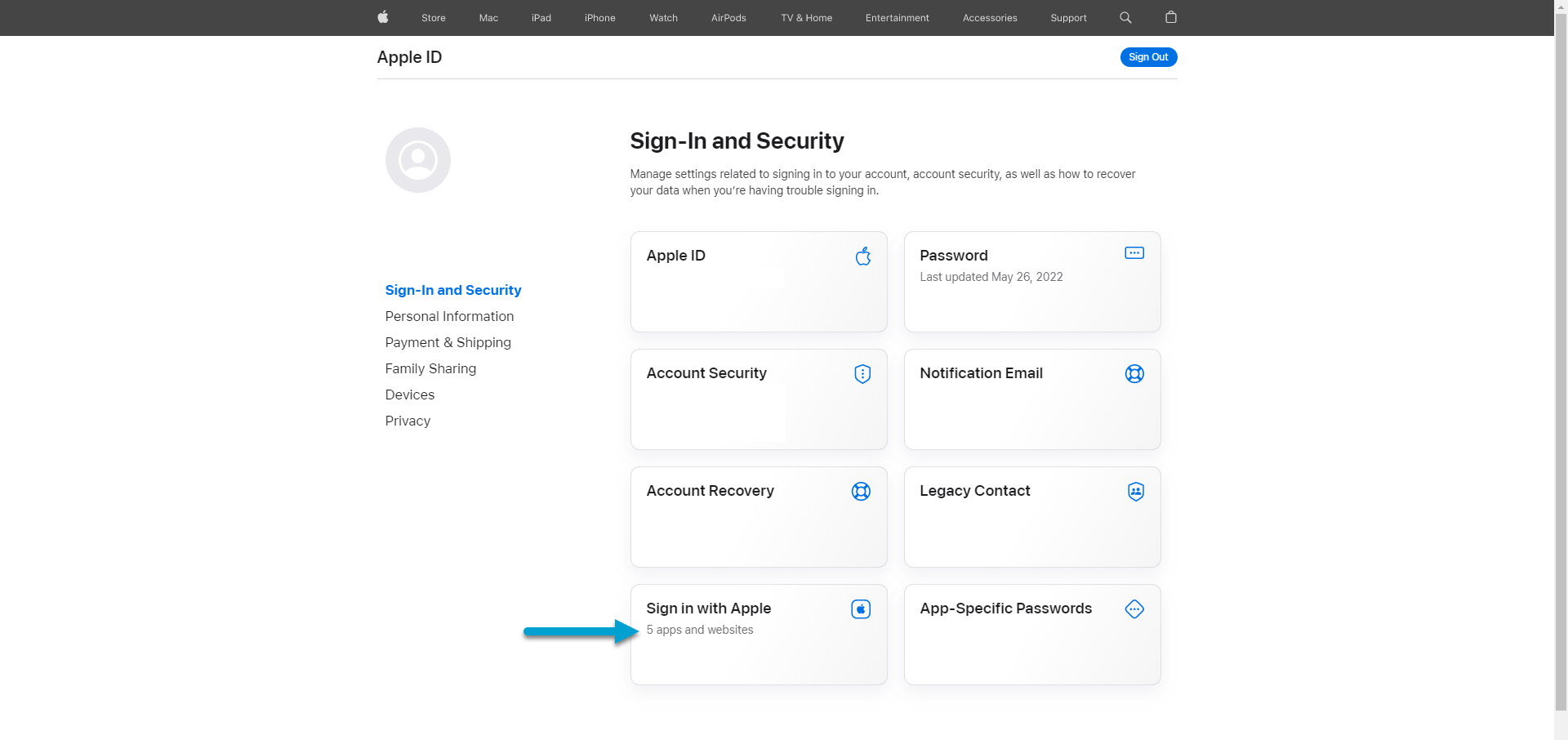Click the Legacy Contact icon
The height and width of the screenshot is (740, 1568).
point(1135,491)
